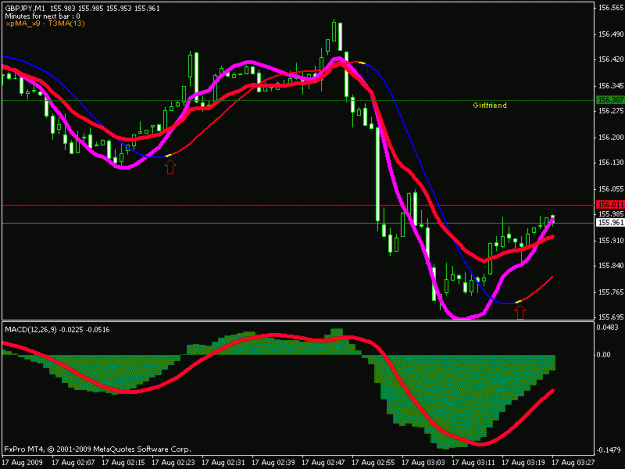The image size is (625, 469).
Task: Click the '17 Aug 02:31' time axis label
Action: point(223,463)
